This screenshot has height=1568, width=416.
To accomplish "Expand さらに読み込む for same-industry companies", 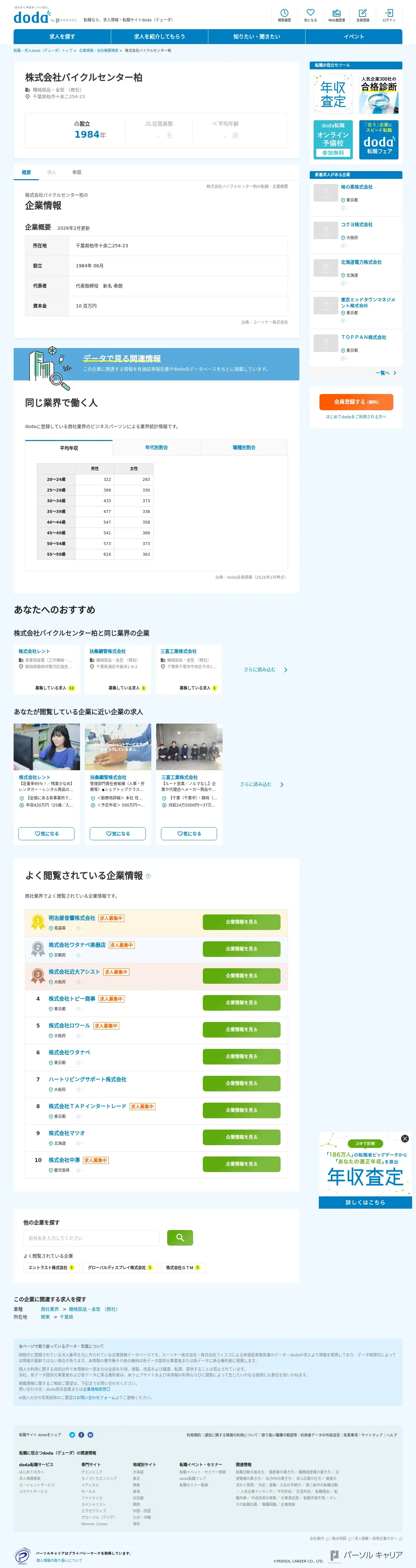I will tap(265, 669).
